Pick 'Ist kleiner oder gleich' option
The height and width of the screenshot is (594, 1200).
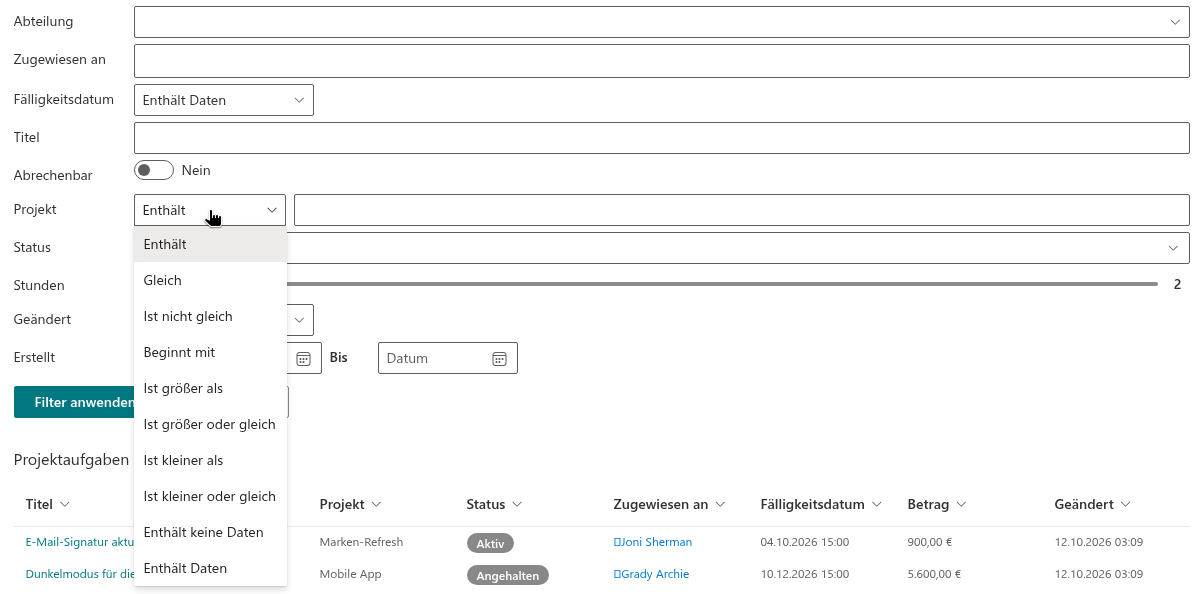(x=210, y=496)
